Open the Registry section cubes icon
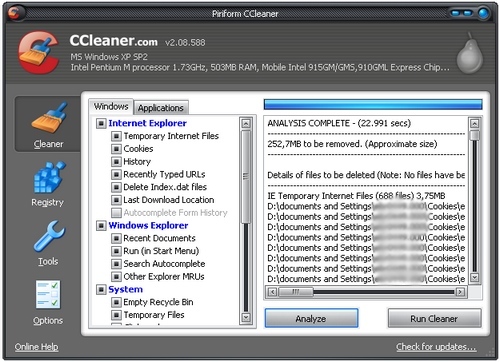 click(49, 177)
